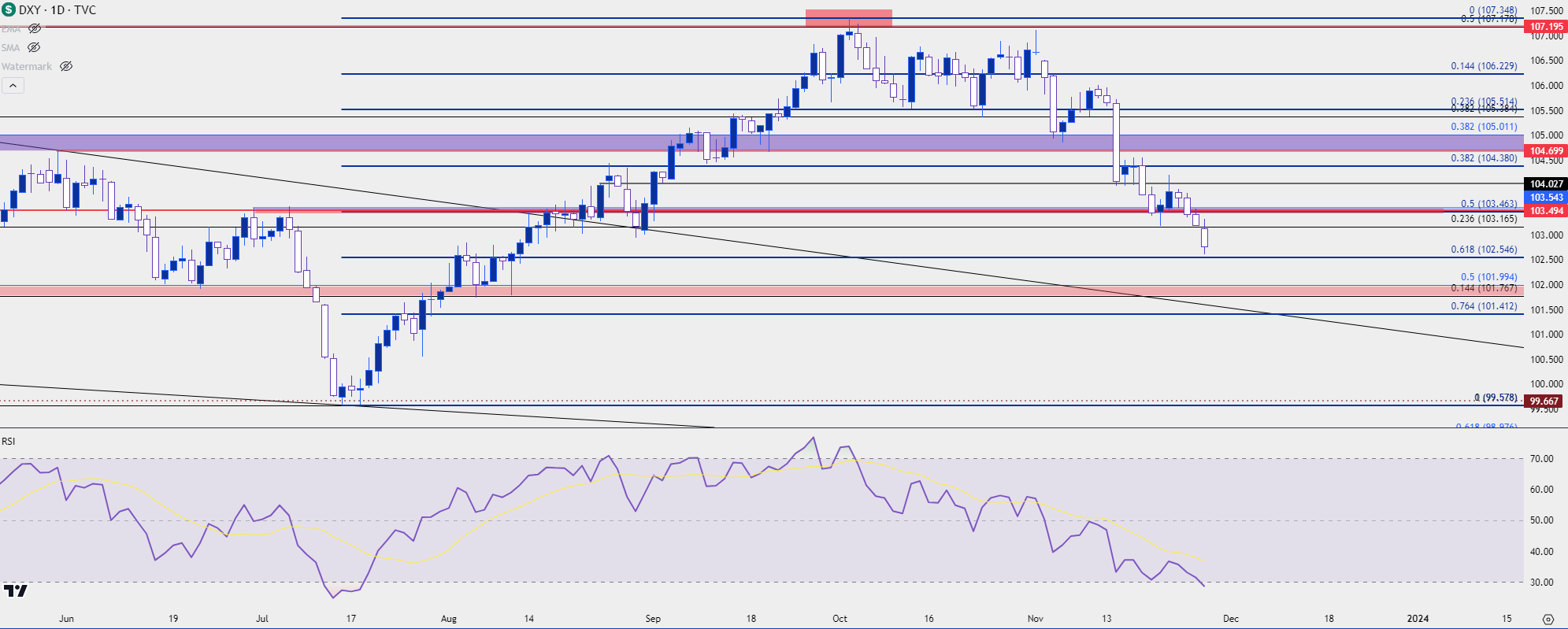Select the SMA indicator label
The width and height of the screenshot is (1568, 629).
point(11,47)
